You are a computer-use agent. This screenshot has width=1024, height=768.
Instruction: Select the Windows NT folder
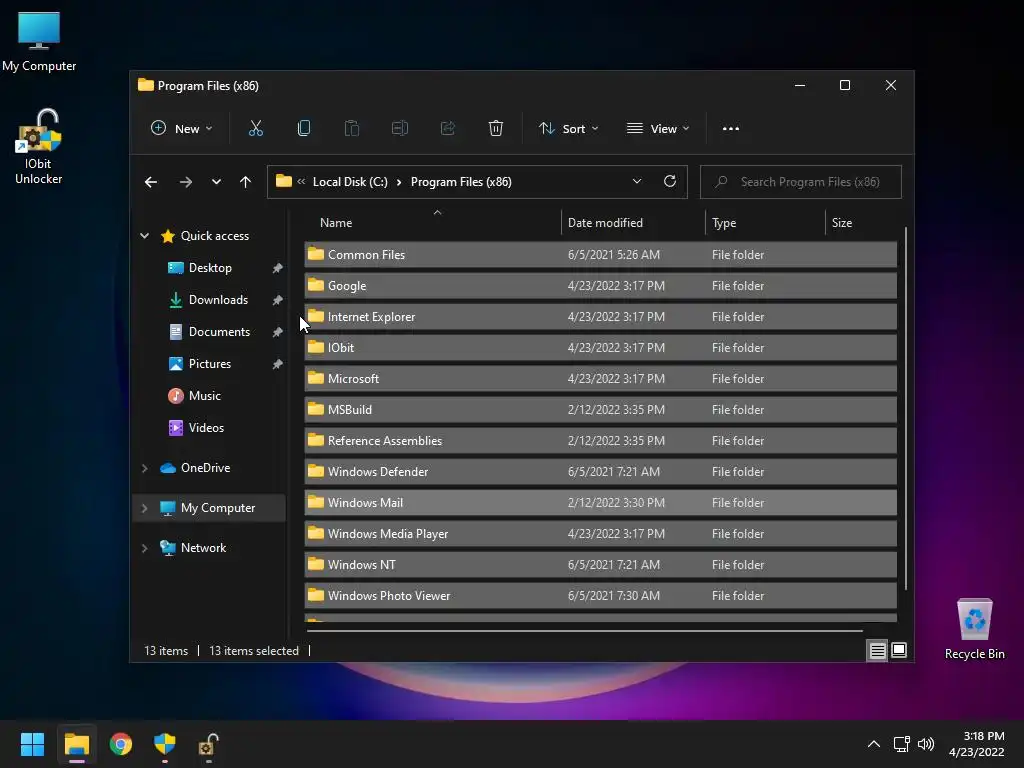600,565
